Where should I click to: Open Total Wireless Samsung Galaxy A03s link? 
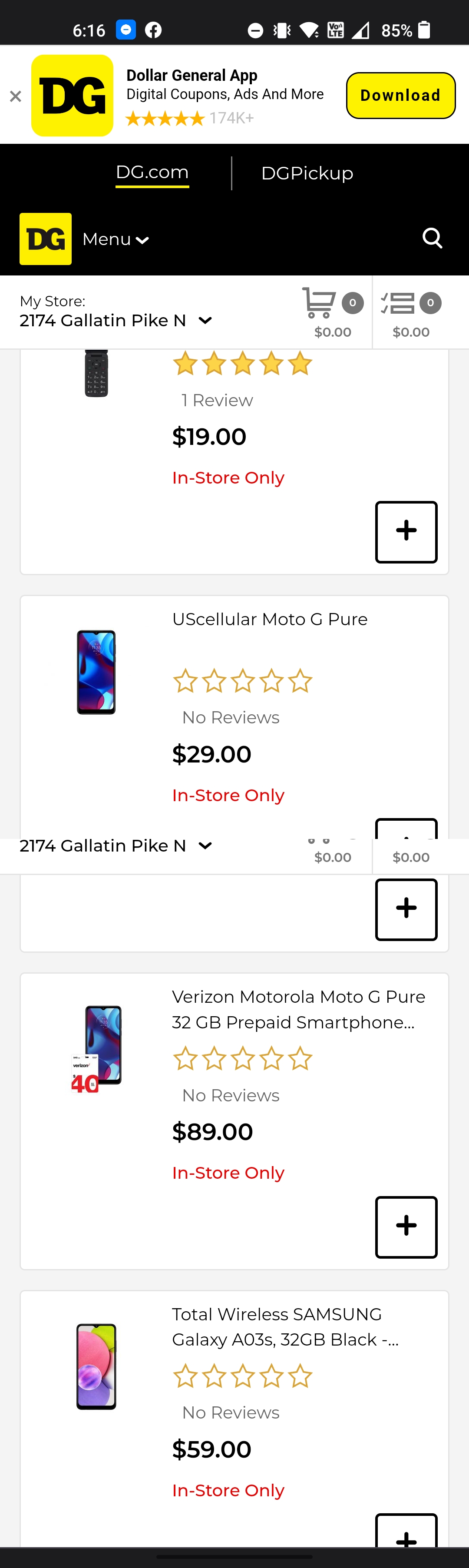285,1326
